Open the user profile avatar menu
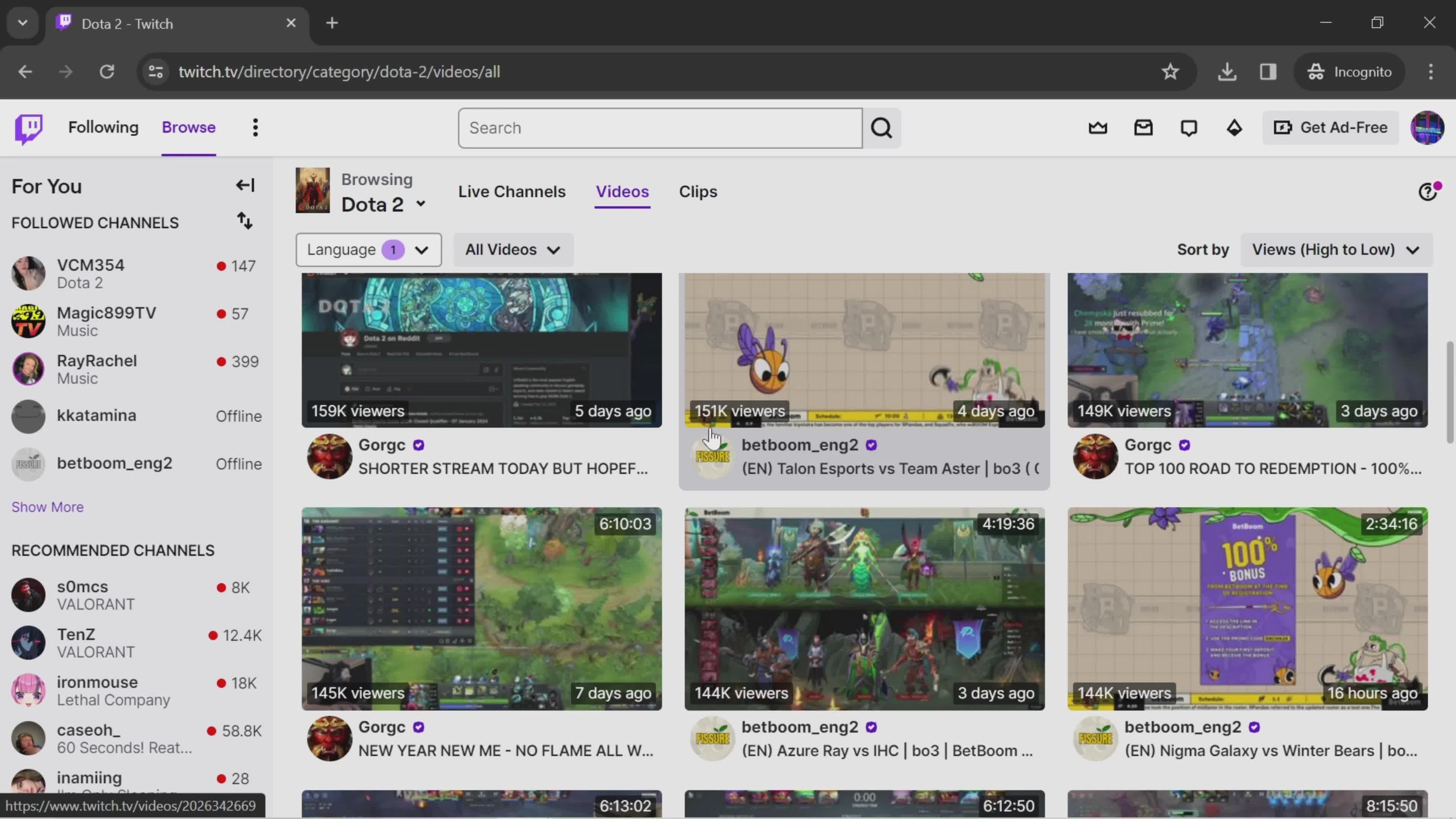Screen dimensions: 1456x819 click(x=1427, y=128)
